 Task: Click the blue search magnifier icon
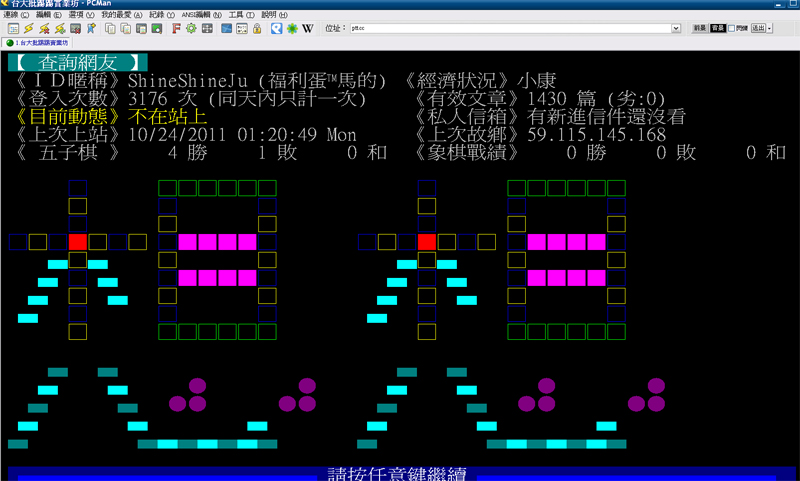point(277,29)
